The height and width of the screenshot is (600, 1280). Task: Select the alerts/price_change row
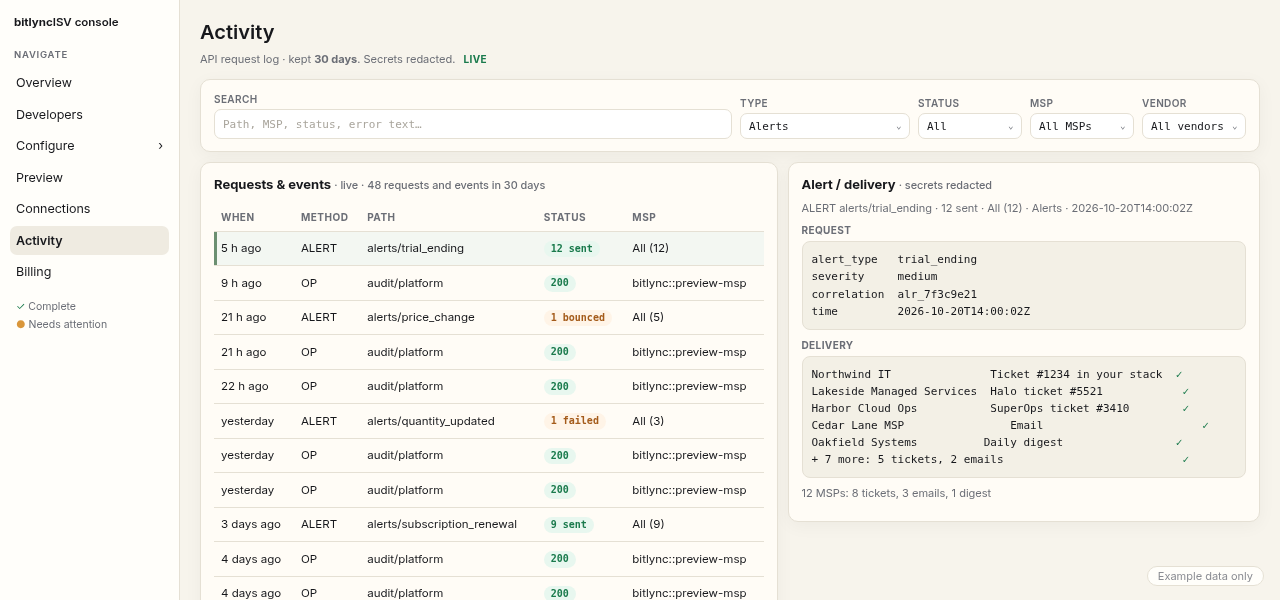pyautogui.click(x=489, y=317)
